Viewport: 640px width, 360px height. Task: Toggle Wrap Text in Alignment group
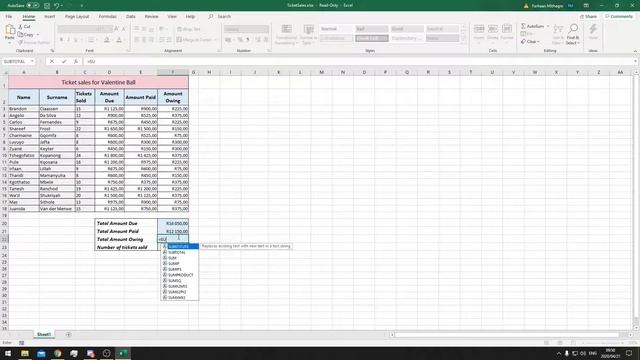(189, 29)
